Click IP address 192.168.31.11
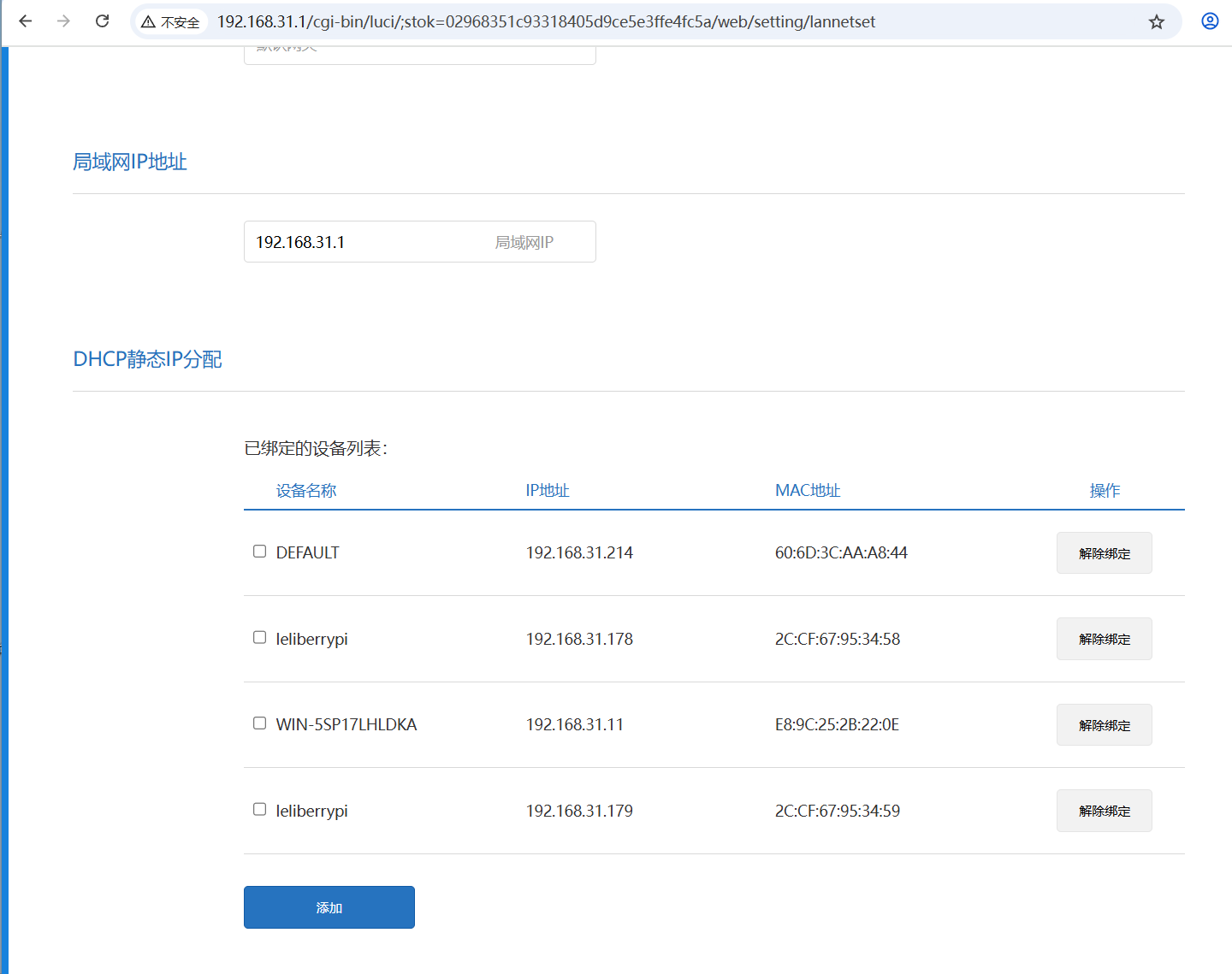The height and width of the screenshot is (974, 1232). click(x=575, y=725)
